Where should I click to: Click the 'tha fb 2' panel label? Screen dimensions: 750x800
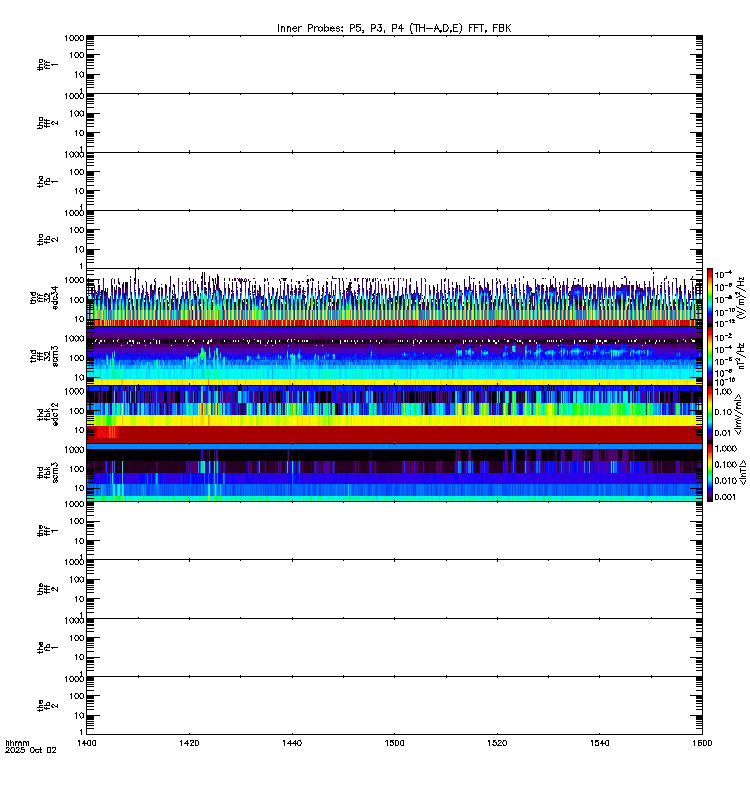tap(47, 240)
